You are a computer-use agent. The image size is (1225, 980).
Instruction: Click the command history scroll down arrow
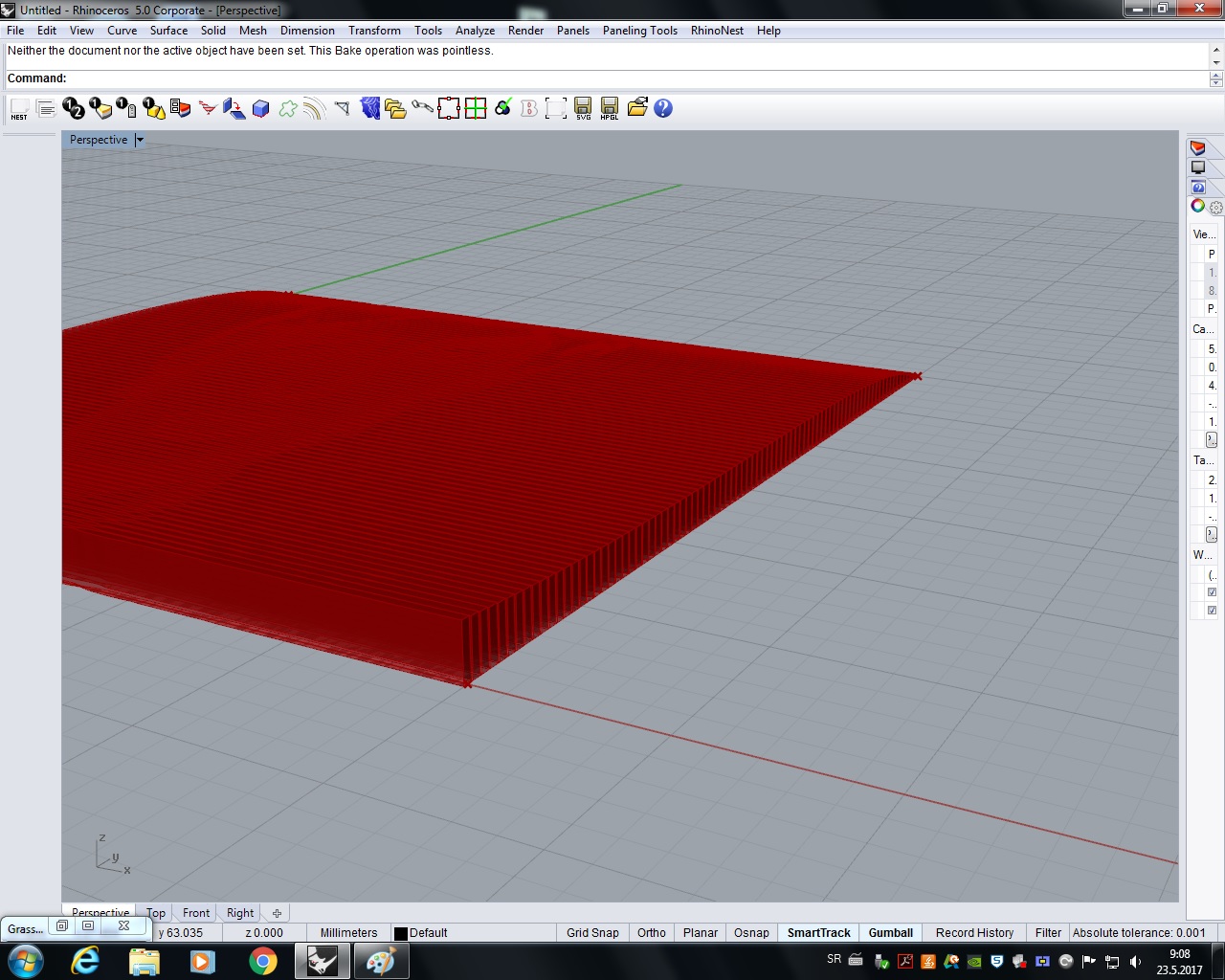coord(1216,62)
